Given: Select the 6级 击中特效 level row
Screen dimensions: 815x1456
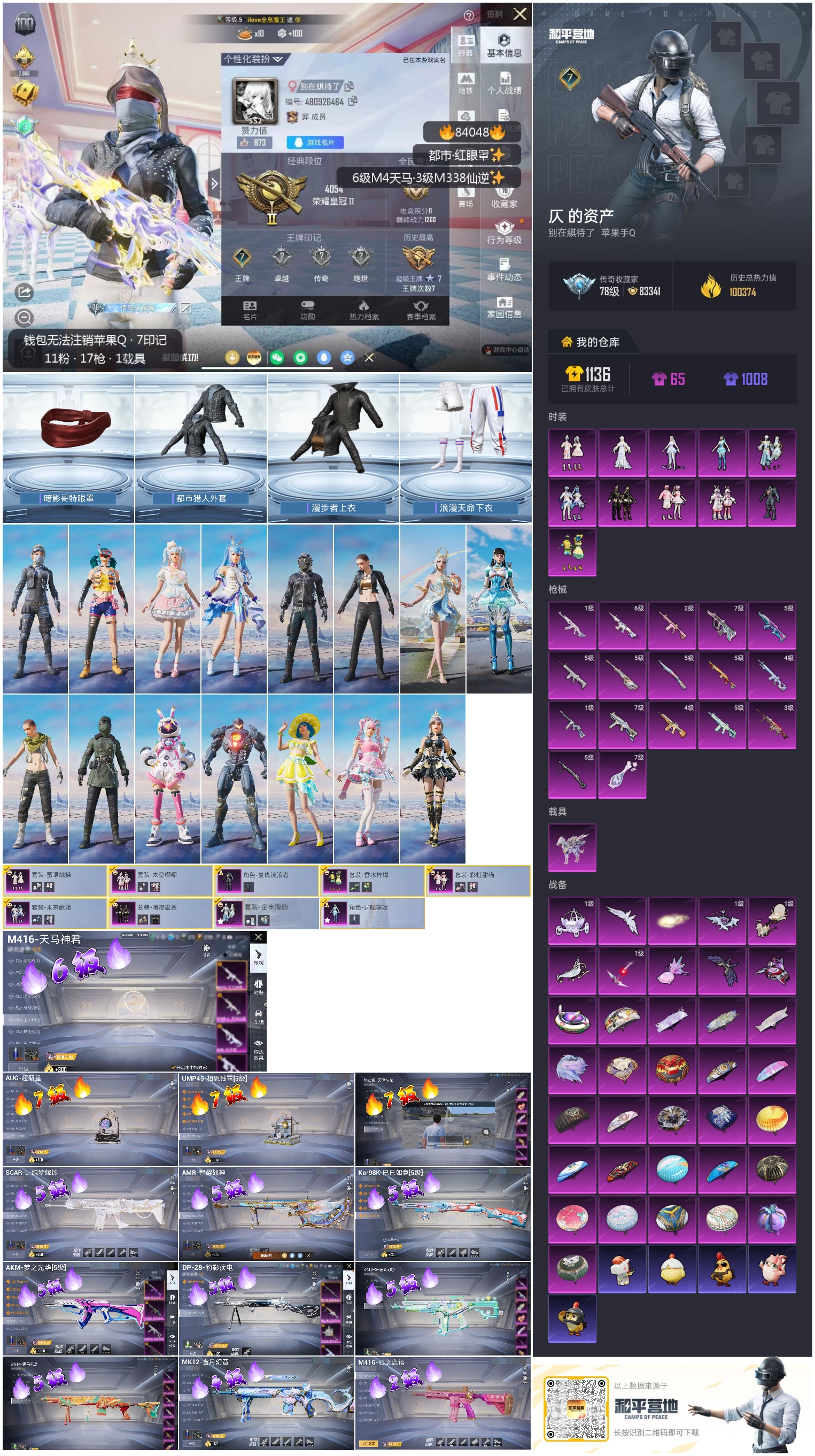Looking at the screenshot, I should pos(27,1020).
